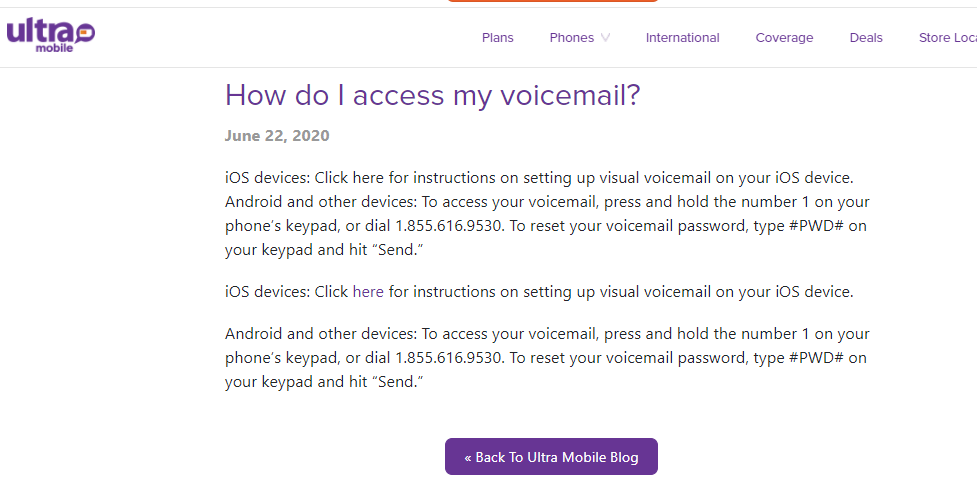Expand the chevron arrow beside Phones
977x495 pixels.
tap(605, 38)
